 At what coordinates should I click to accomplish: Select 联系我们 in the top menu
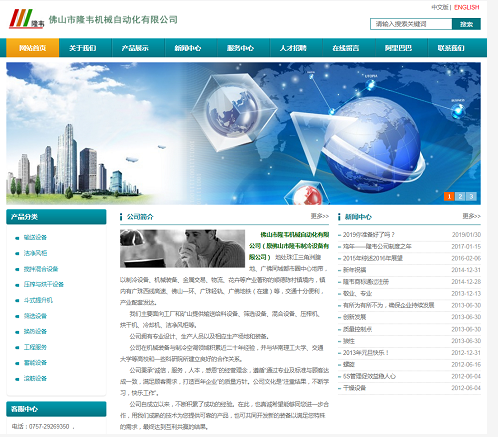pyautogui.click(x=451, y=48)
